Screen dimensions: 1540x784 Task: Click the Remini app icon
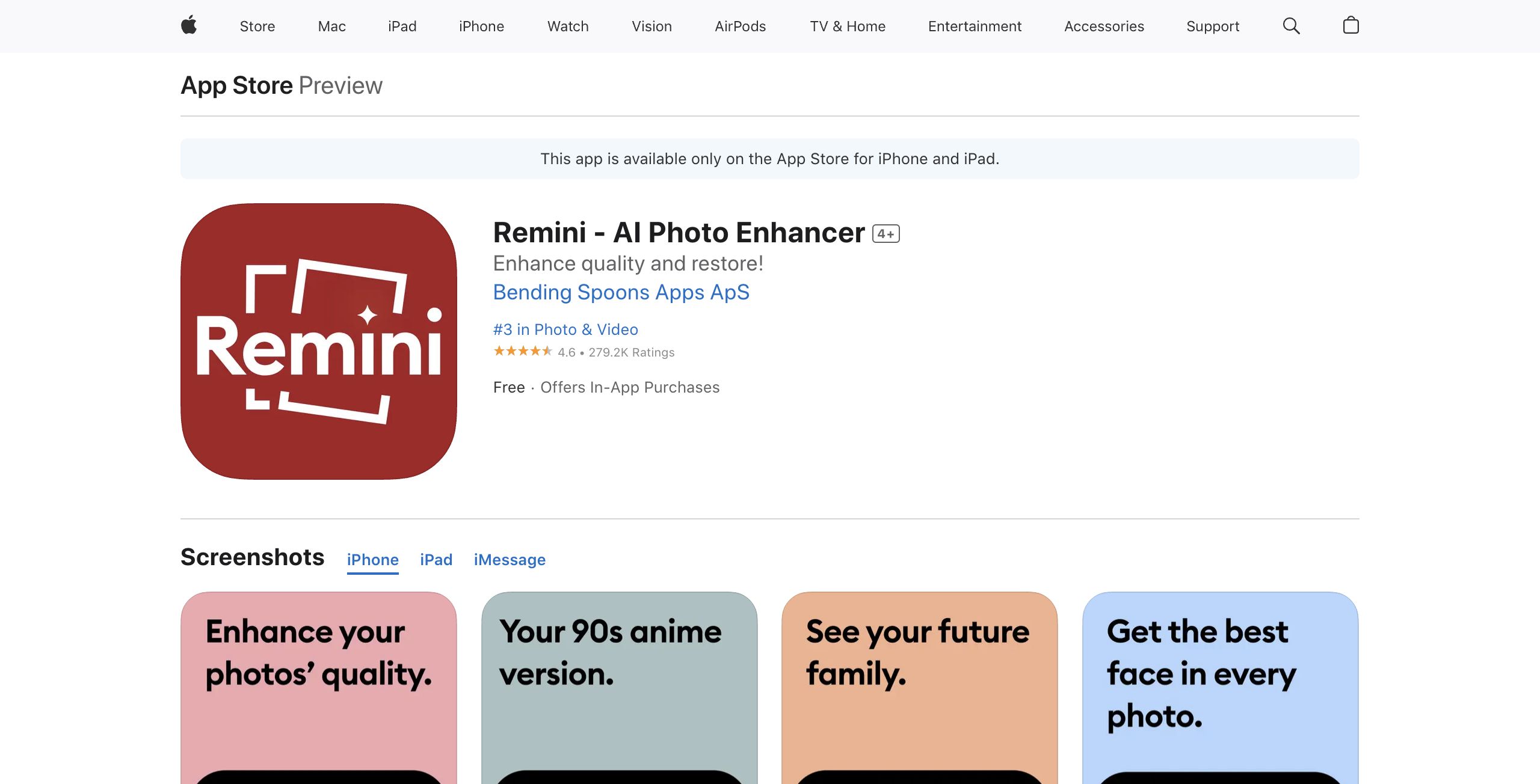coord(319,341)
